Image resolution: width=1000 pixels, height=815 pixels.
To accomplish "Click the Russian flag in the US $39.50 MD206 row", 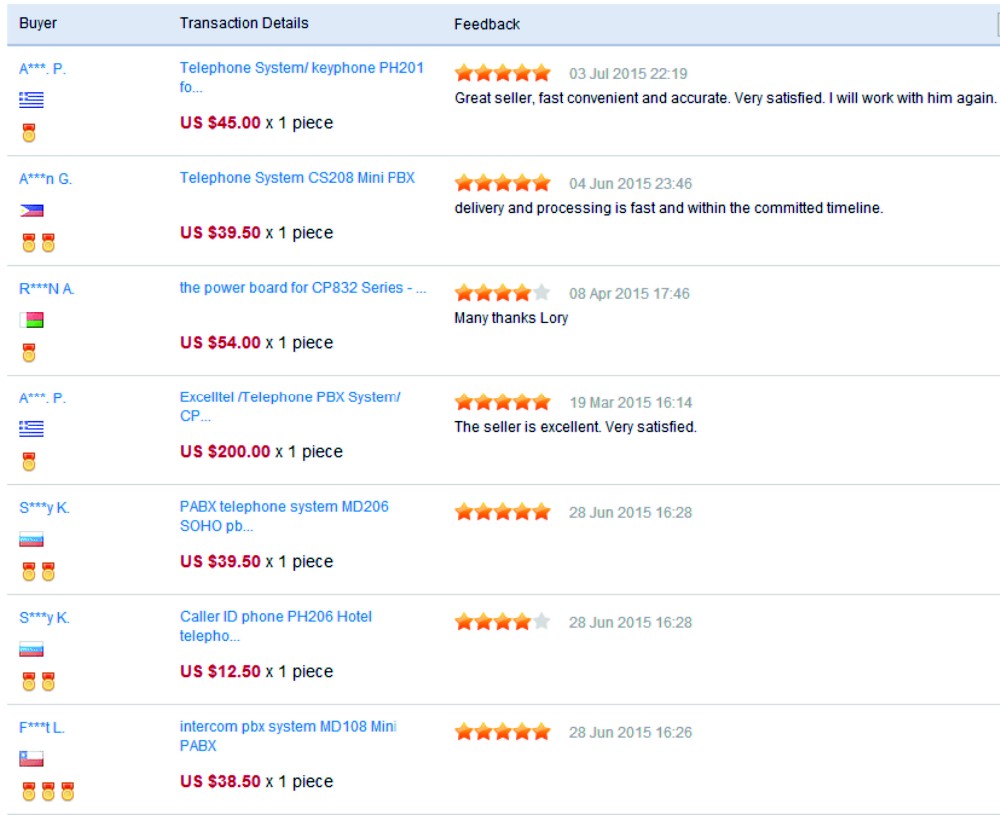I will 31,540.
